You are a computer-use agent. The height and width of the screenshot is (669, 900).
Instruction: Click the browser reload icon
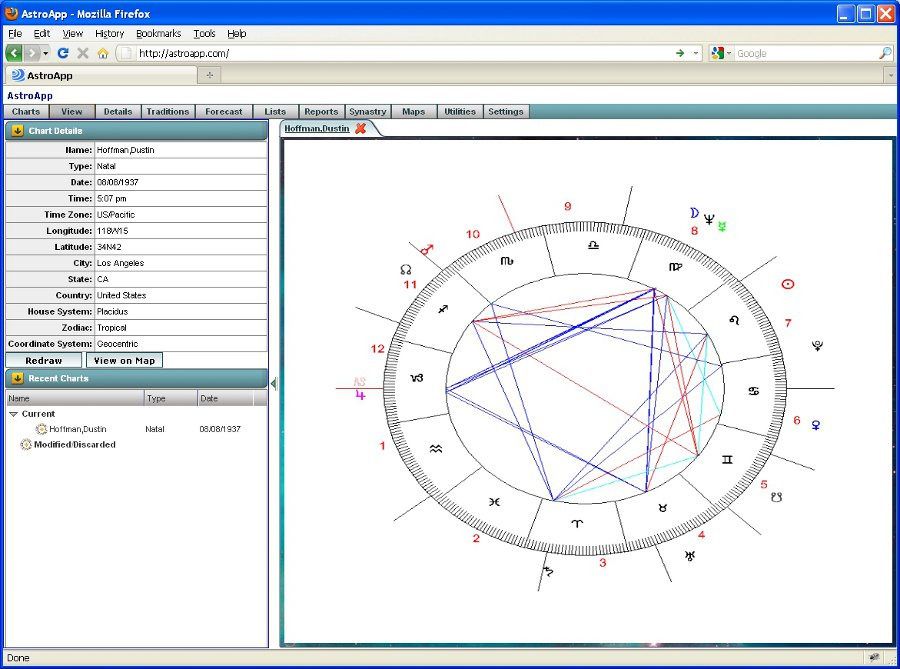point(63,53)
